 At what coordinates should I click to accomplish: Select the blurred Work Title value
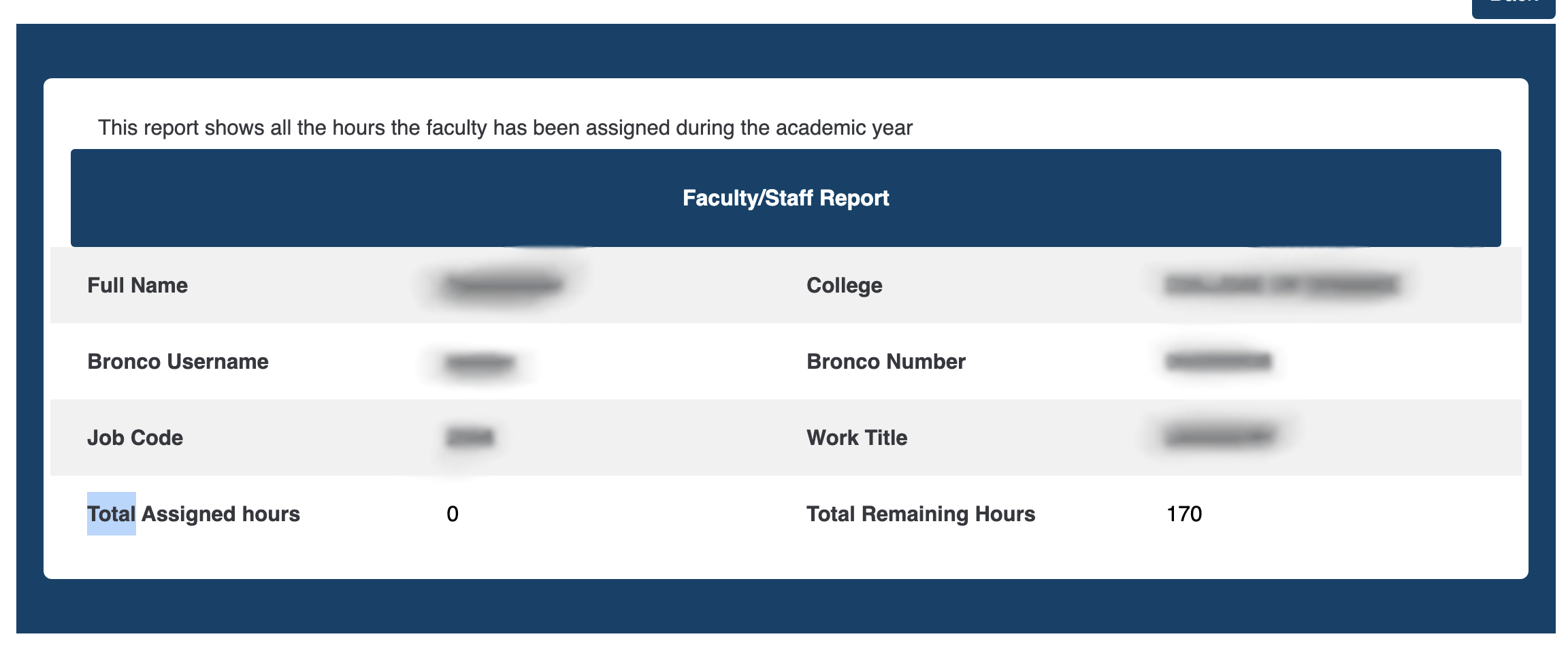(1219, 438)
